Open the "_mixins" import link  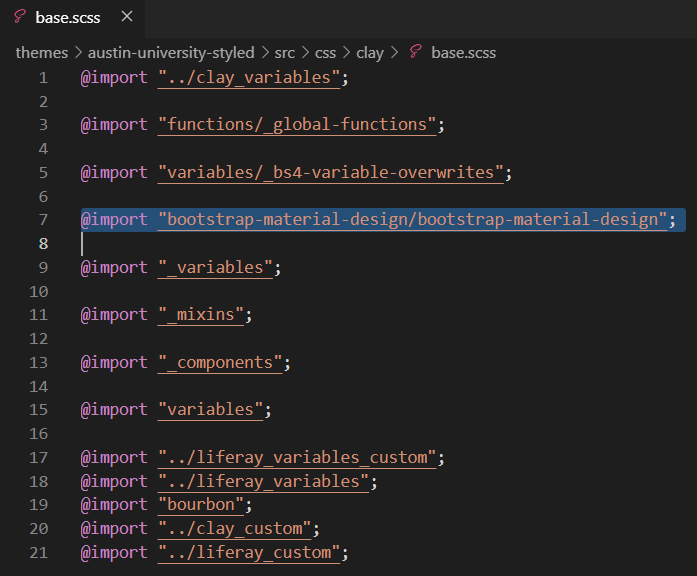click(201, 315)
